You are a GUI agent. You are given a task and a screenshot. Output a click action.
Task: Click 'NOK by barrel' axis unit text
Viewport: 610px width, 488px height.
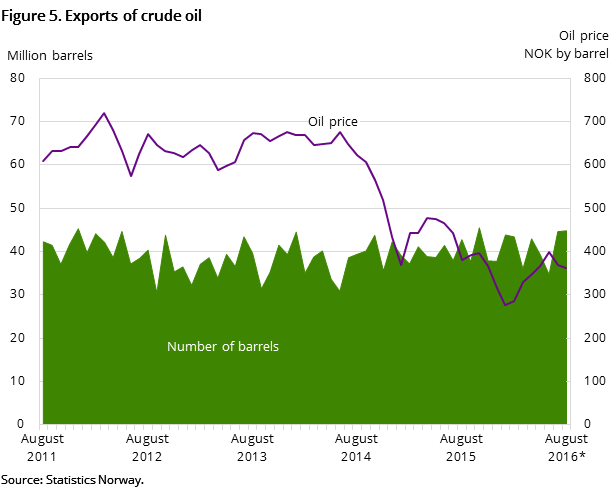[x=566, y=53]
